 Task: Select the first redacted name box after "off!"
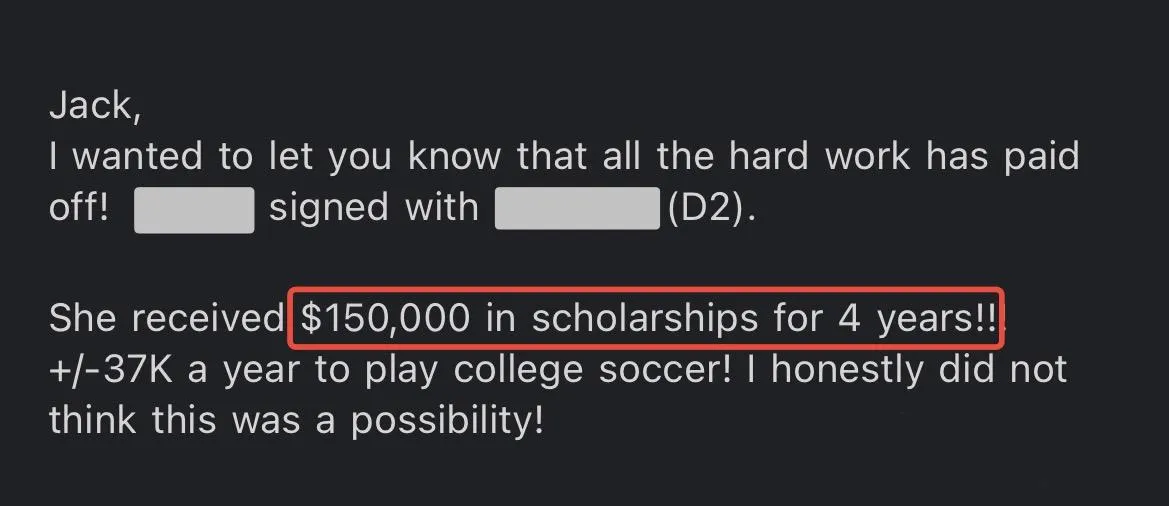tap(194, 211)
